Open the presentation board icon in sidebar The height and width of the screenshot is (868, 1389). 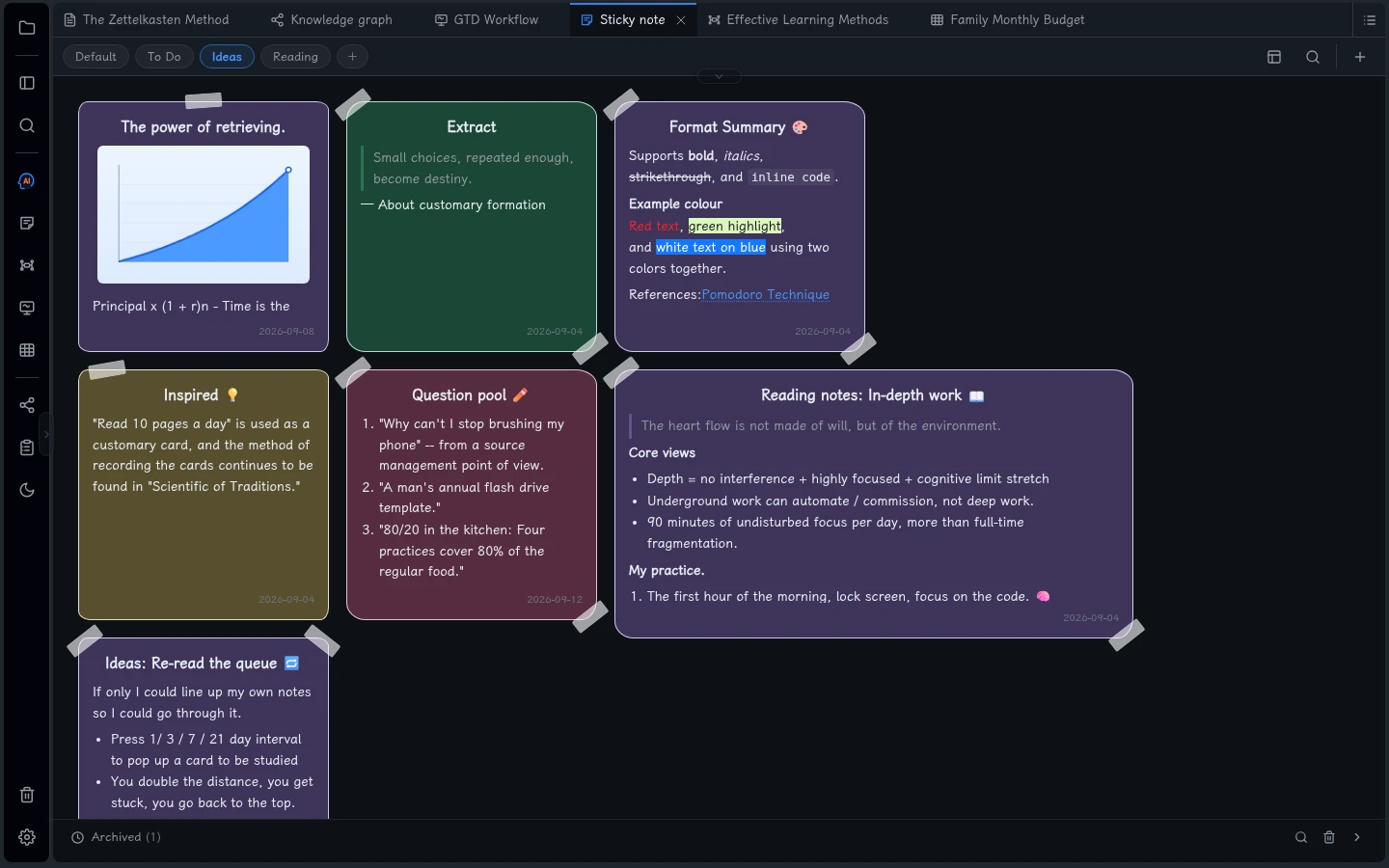pyautogui.click(x=27, y=308)
